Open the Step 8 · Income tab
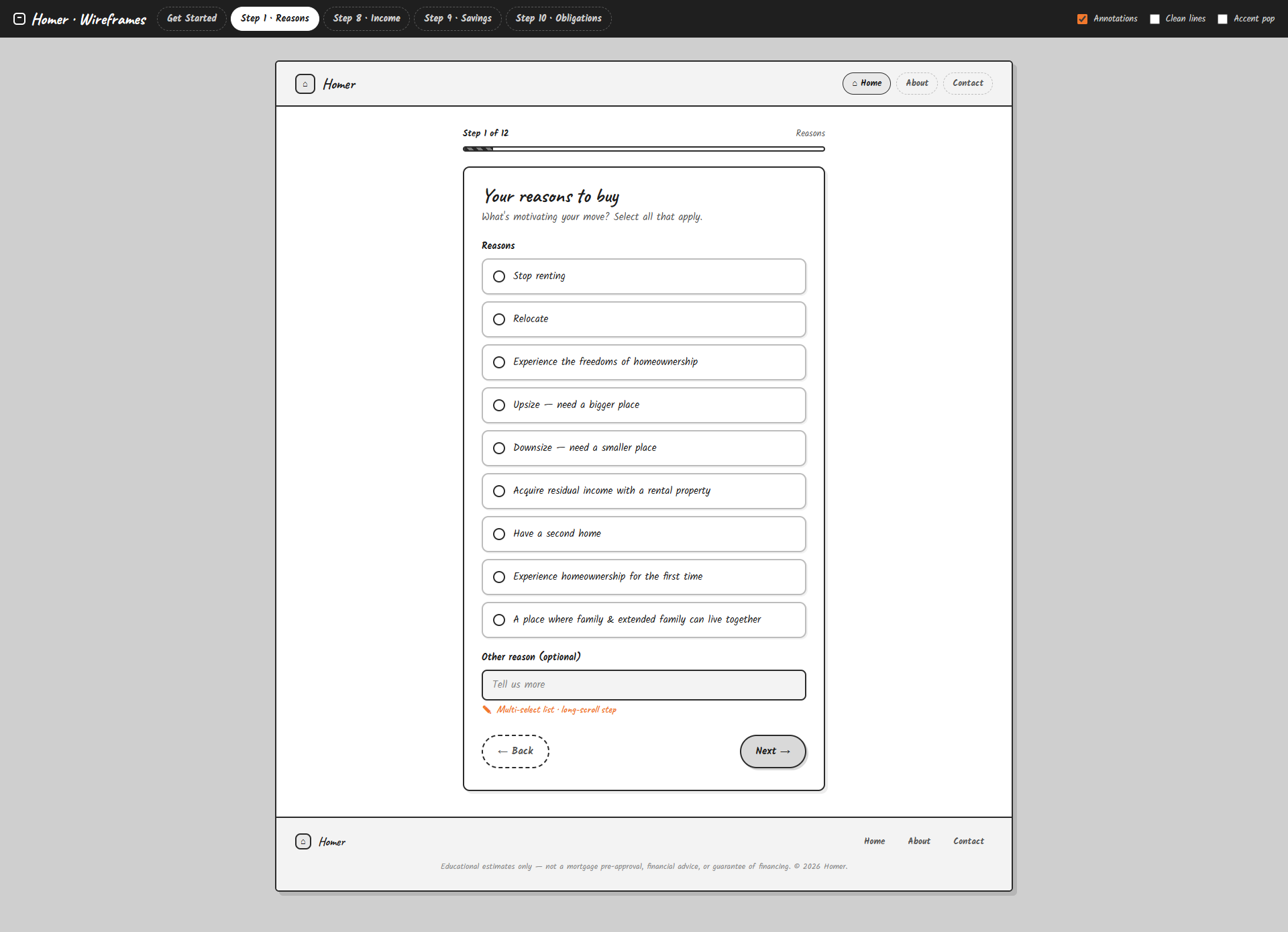1288x932 pixels. tap(366, 19)
